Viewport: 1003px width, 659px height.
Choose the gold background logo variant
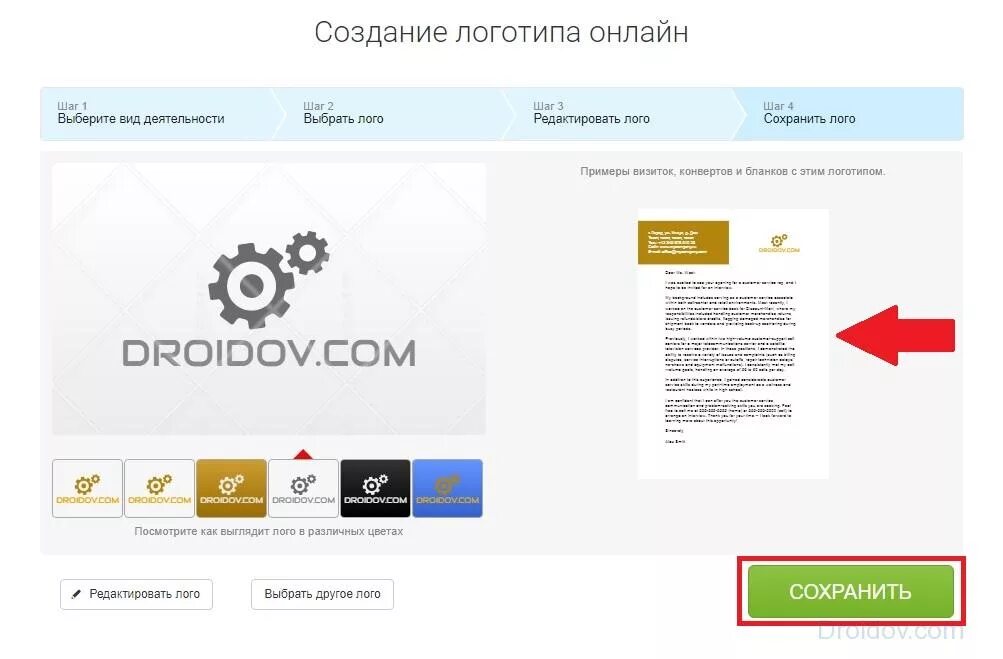[x=232, y=488]
